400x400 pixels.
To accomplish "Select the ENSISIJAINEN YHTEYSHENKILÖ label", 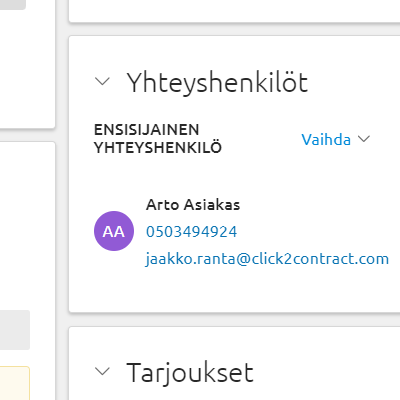I will (x=158, y=139).
